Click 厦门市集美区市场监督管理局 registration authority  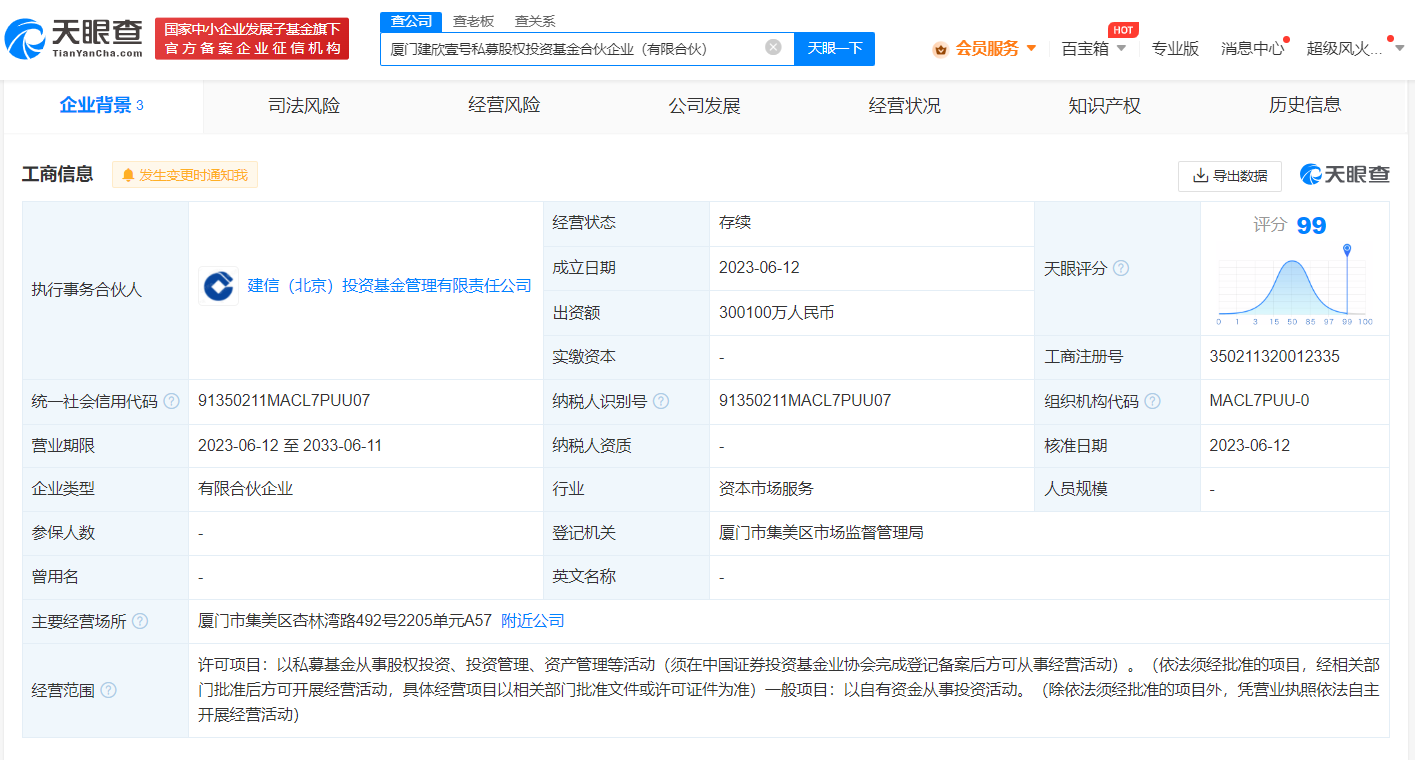[x=821, y=533]
